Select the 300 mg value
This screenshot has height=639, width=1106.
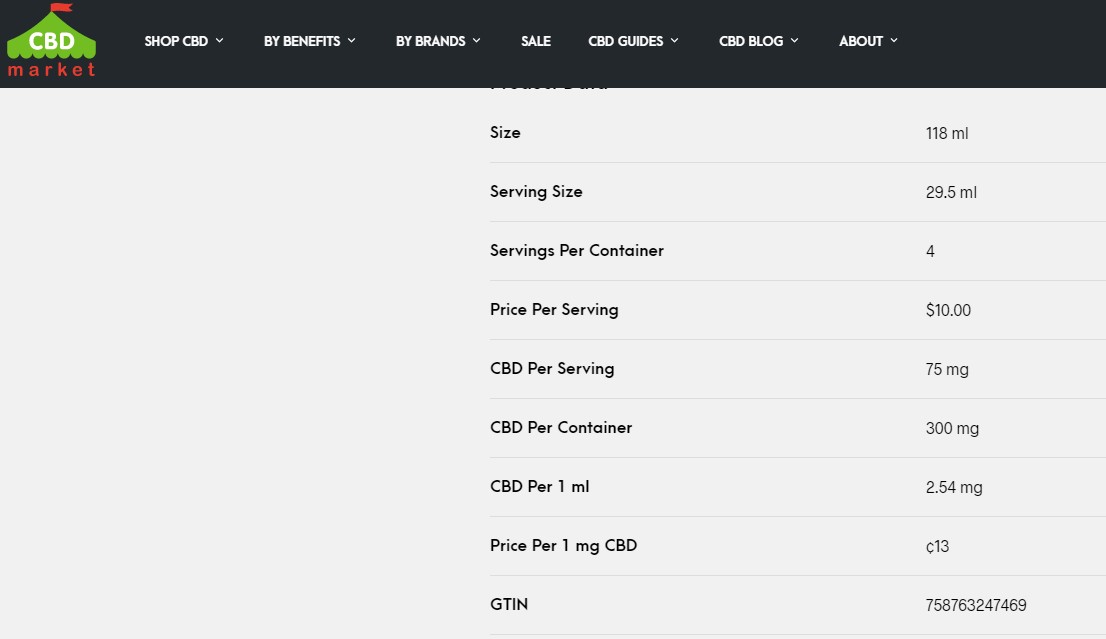[952, 429]
